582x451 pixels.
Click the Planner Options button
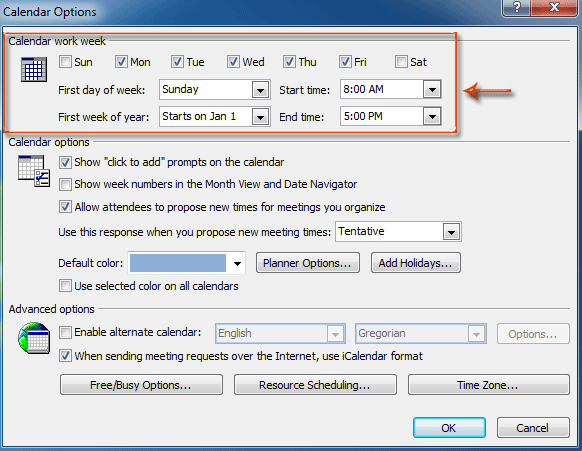[x=307, y=263]
